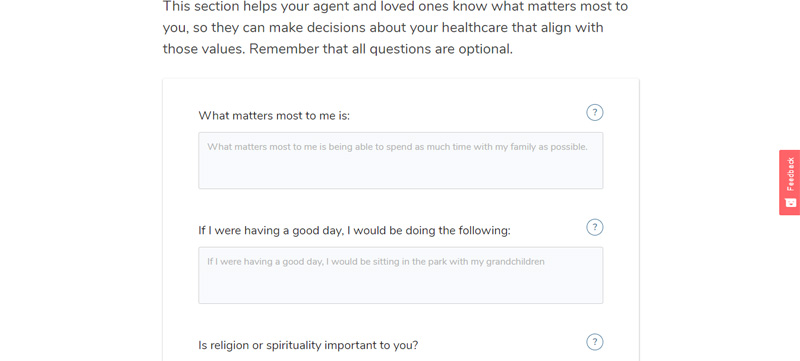Click the word "grandchildren" in second placeholder
Screen dimensions: 800x361
[515, 262]
